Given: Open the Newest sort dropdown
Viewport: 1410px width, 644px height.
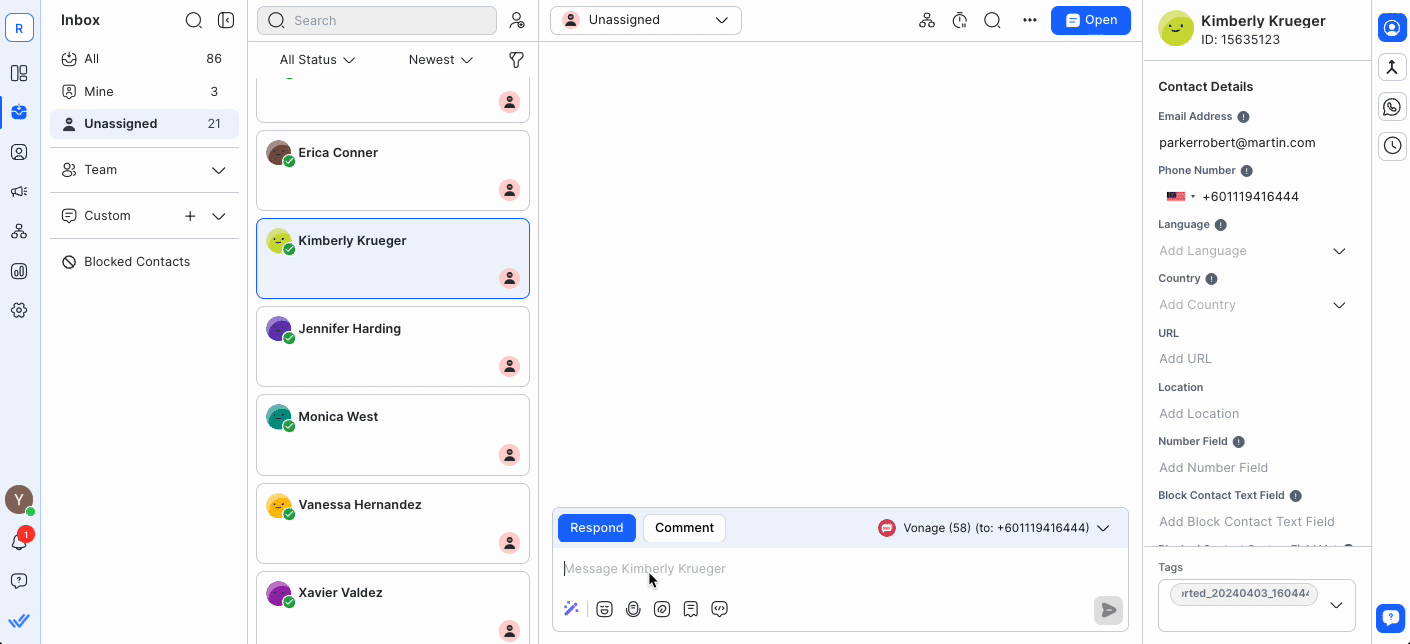Looking at the screenshot, I should coord(440,60).
